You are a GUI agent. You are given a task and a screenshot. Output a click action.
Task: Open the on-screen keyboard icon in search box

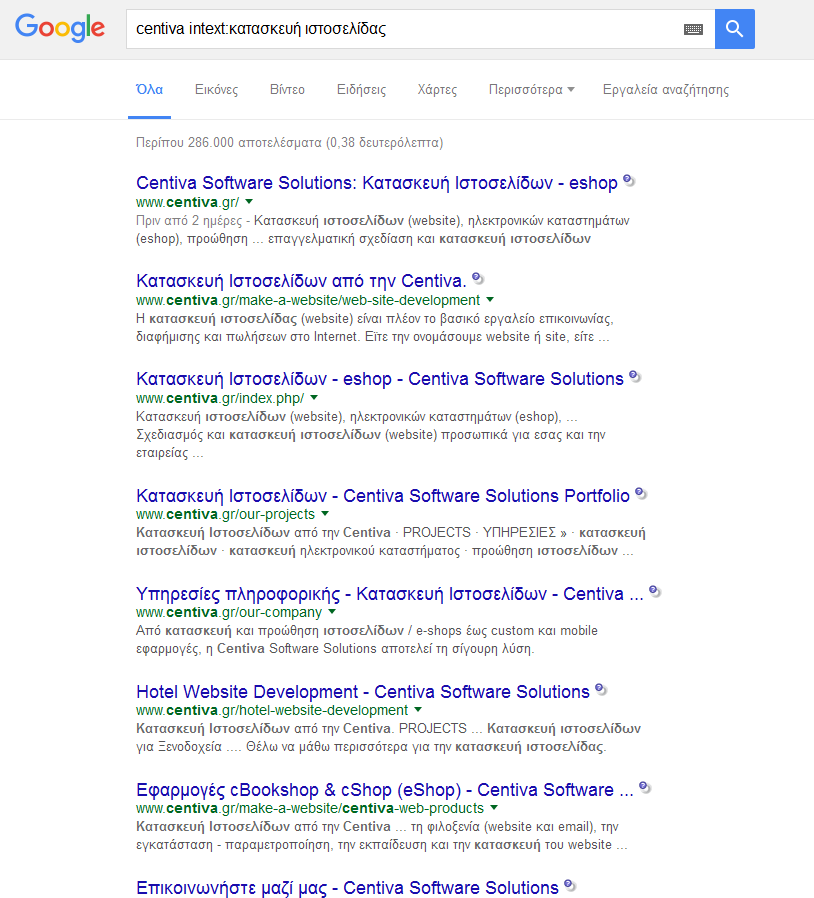point(693,29)
